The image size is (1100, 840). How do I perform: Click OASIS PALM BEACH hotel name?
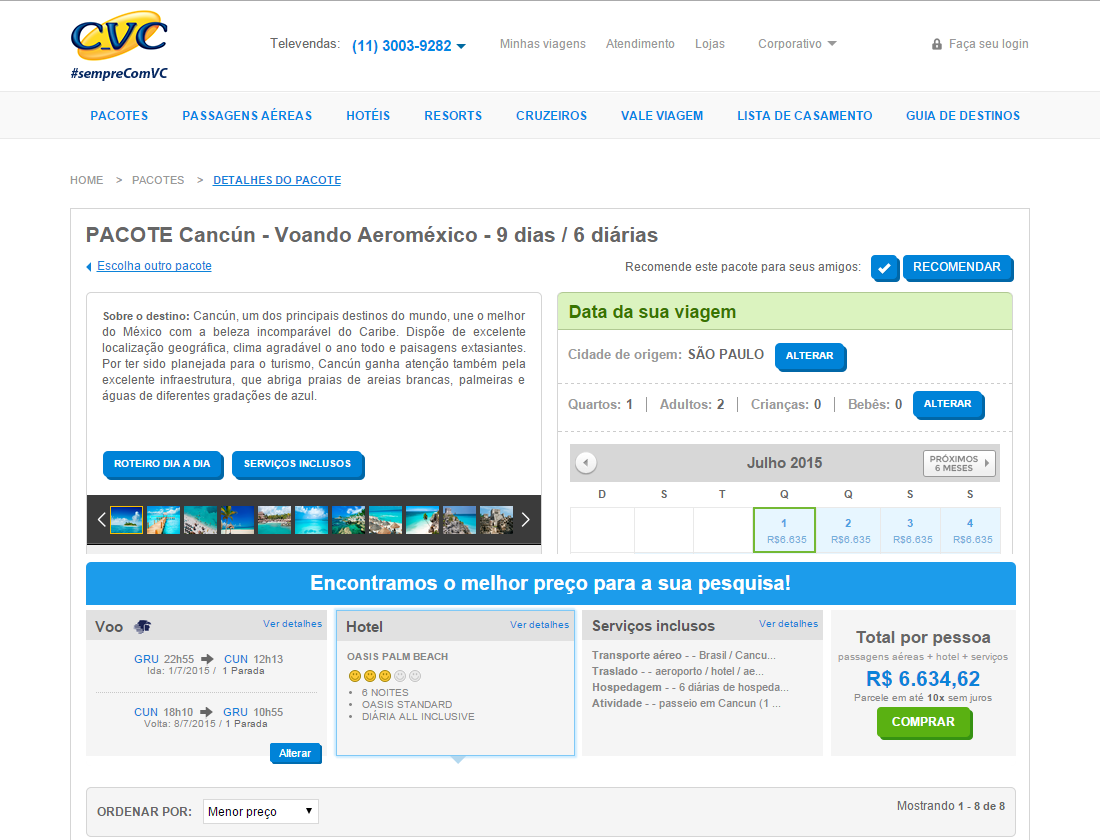pos(397,656)
